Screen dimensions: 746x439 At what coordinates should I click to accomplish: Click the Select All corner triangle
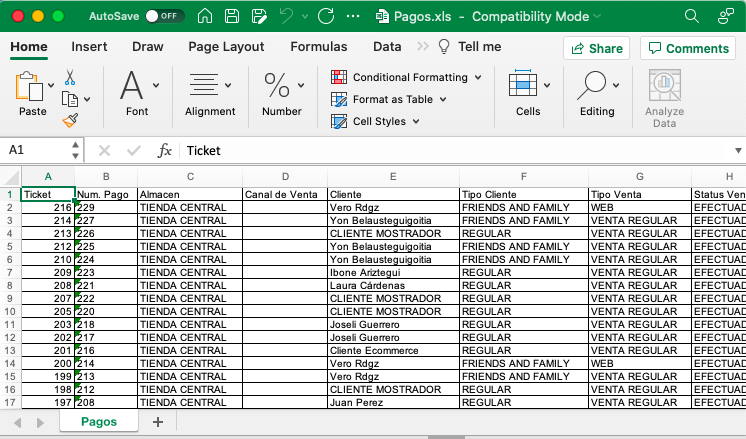point(10,177)
